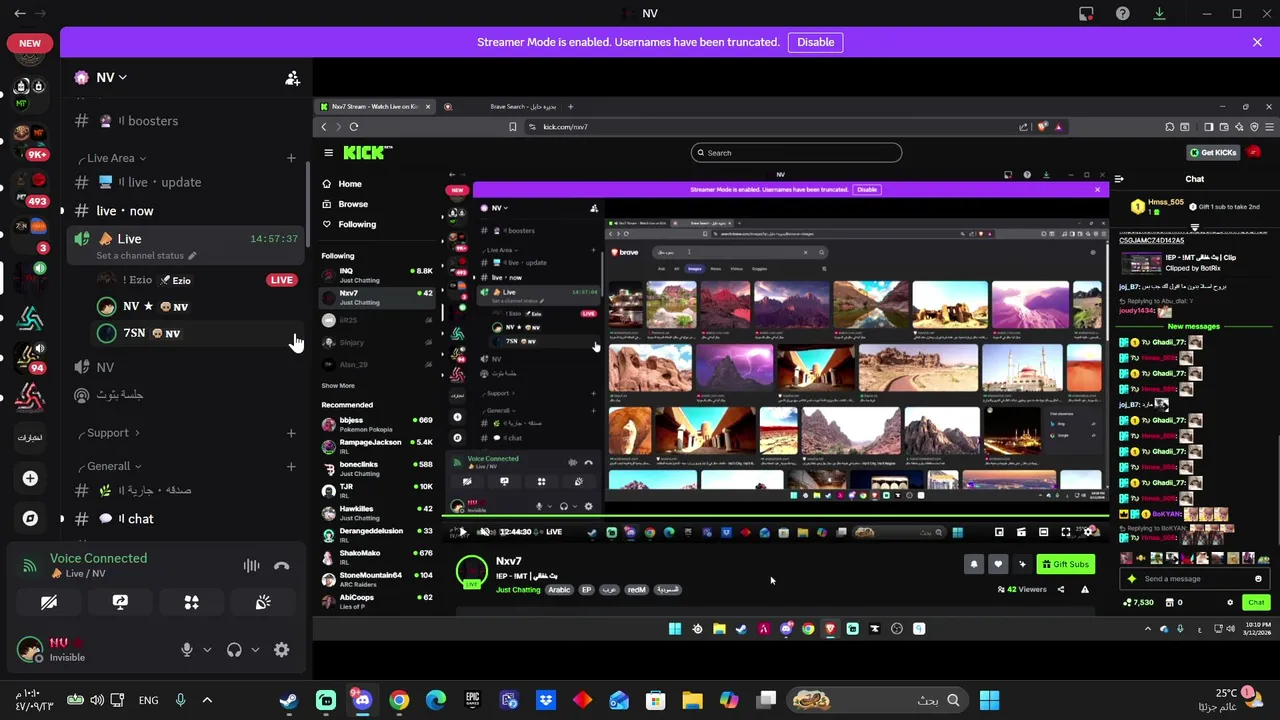Open Kick chat settings gear
The width and height of the screenshot is (1280, 720).
pos(1230,602)
